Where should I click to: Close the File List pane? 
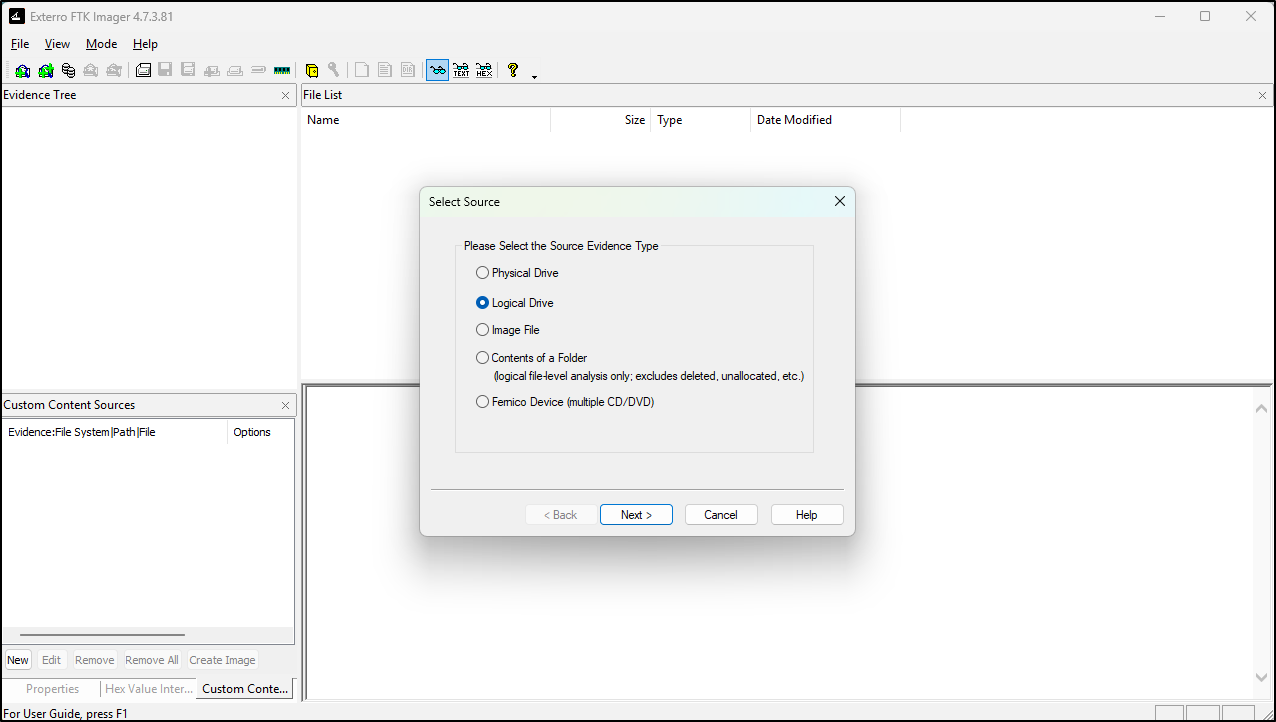pos(1262,96)
